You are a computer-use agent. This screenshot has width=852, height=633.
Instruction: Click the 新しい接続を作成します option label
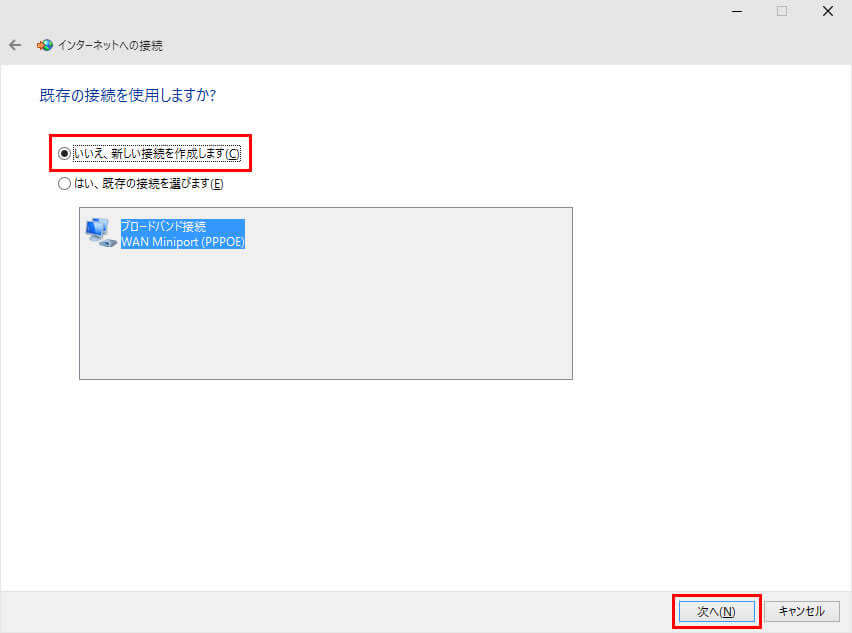point(157,153)
